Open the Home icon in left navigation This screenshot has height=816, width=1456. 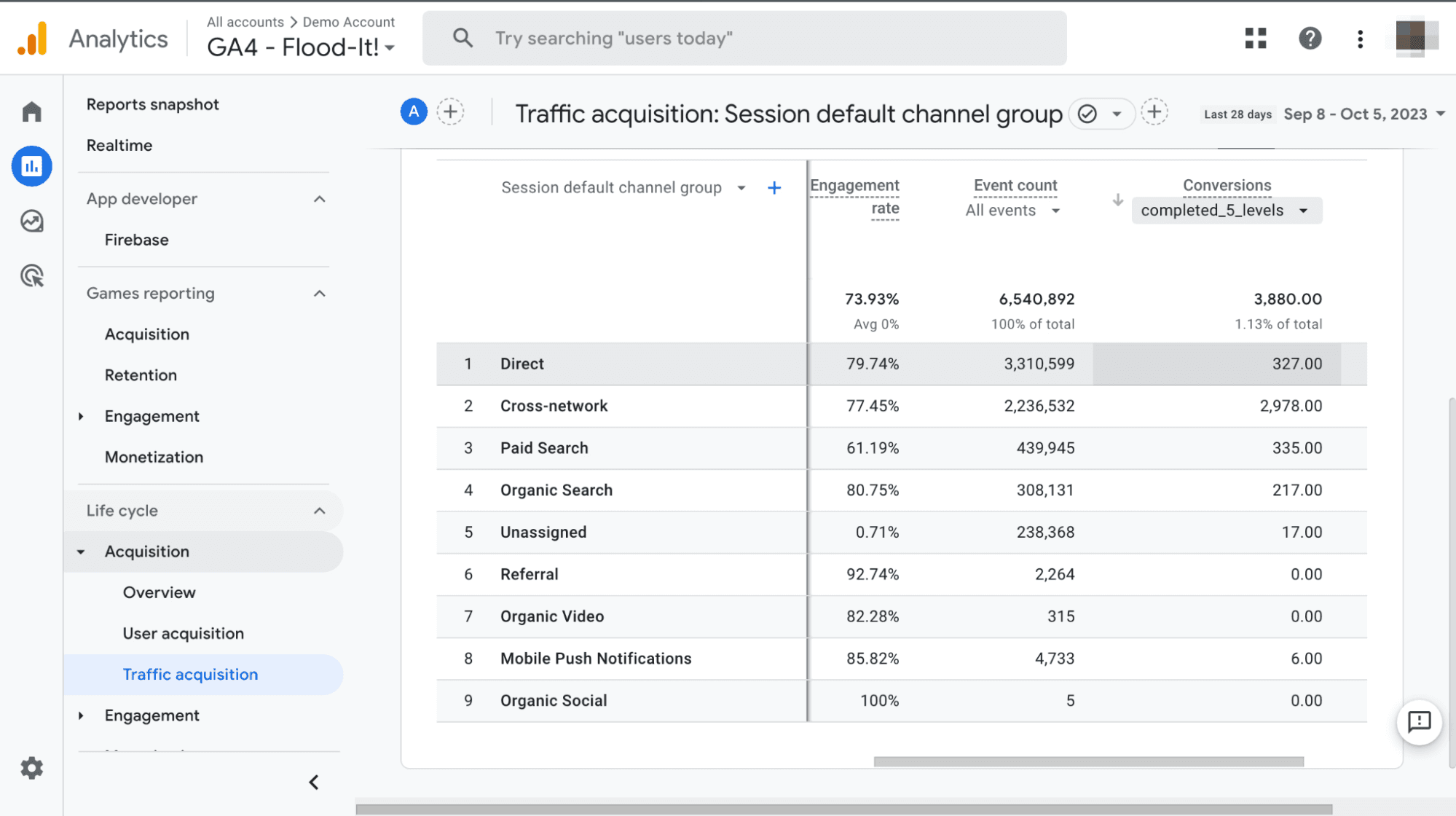point(31,111)
